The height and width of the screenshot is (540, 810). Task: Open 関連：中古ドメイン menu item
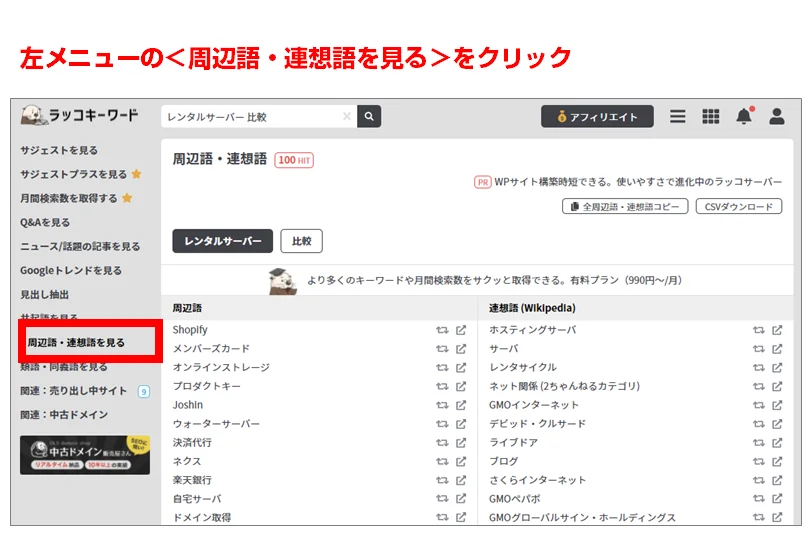tap(64, 415)
